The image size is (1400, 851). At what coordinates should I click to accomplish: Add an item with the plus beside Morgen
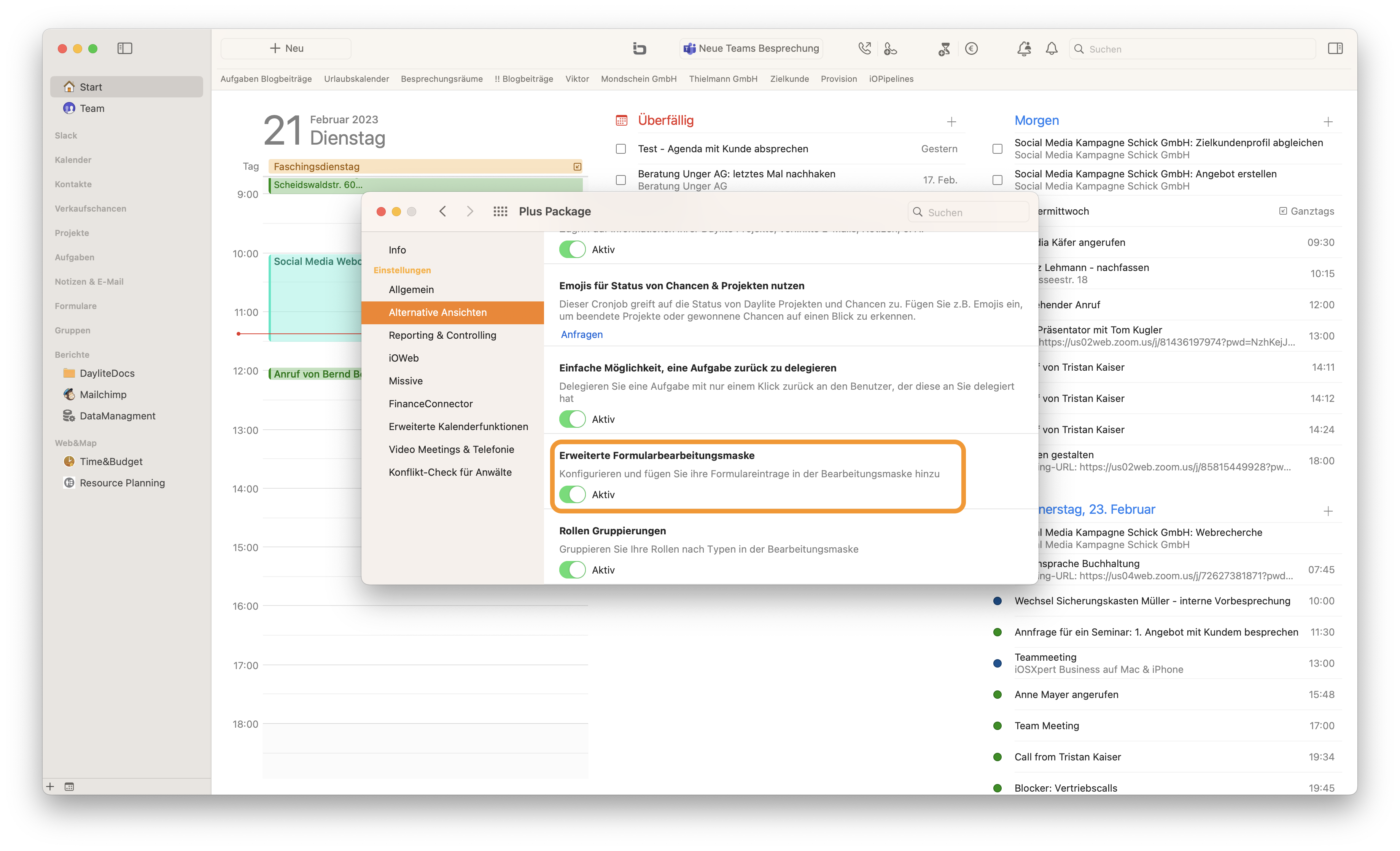coord(1328,122)
